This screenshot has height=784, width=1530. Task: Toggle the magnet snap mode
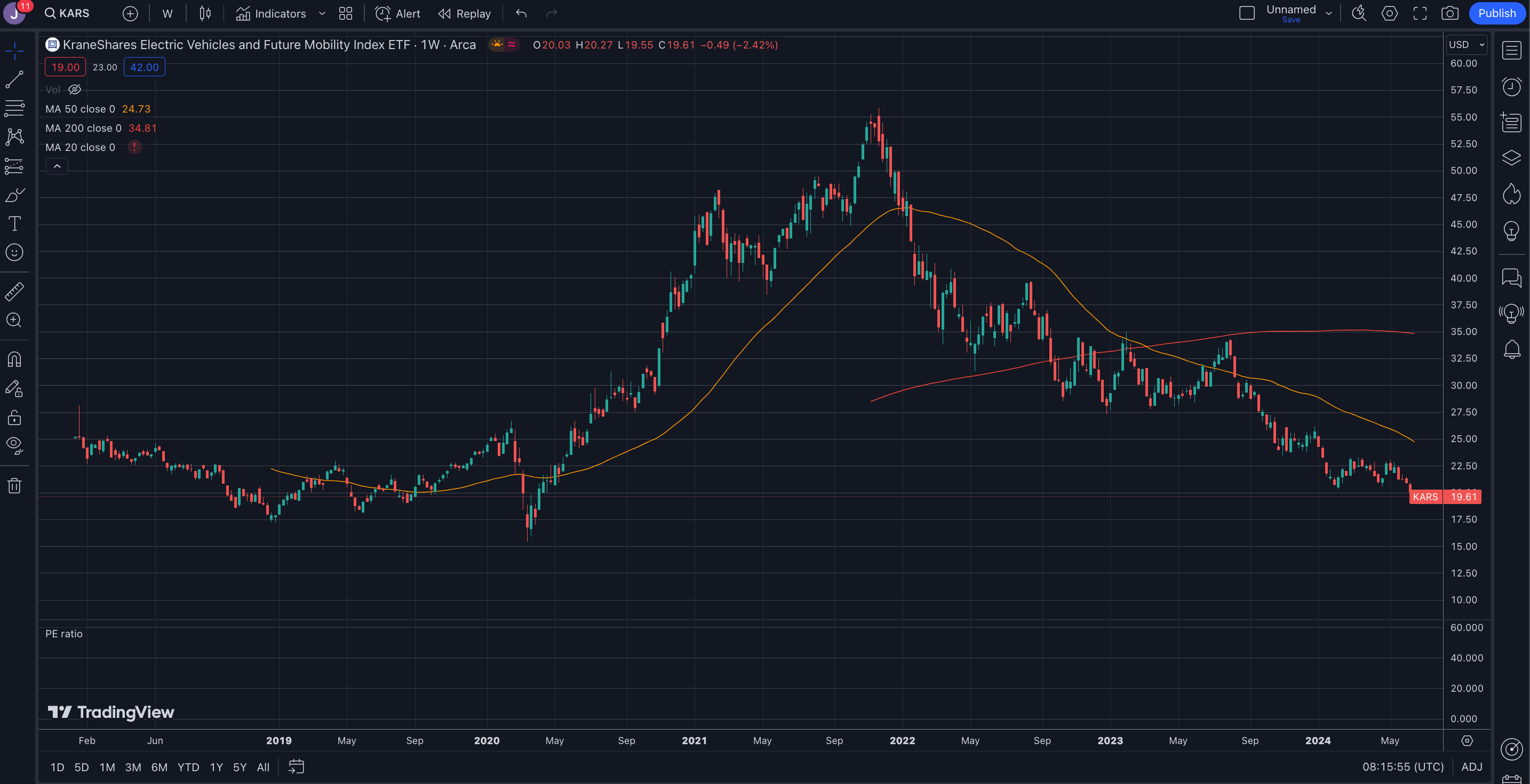coord(14,359)
